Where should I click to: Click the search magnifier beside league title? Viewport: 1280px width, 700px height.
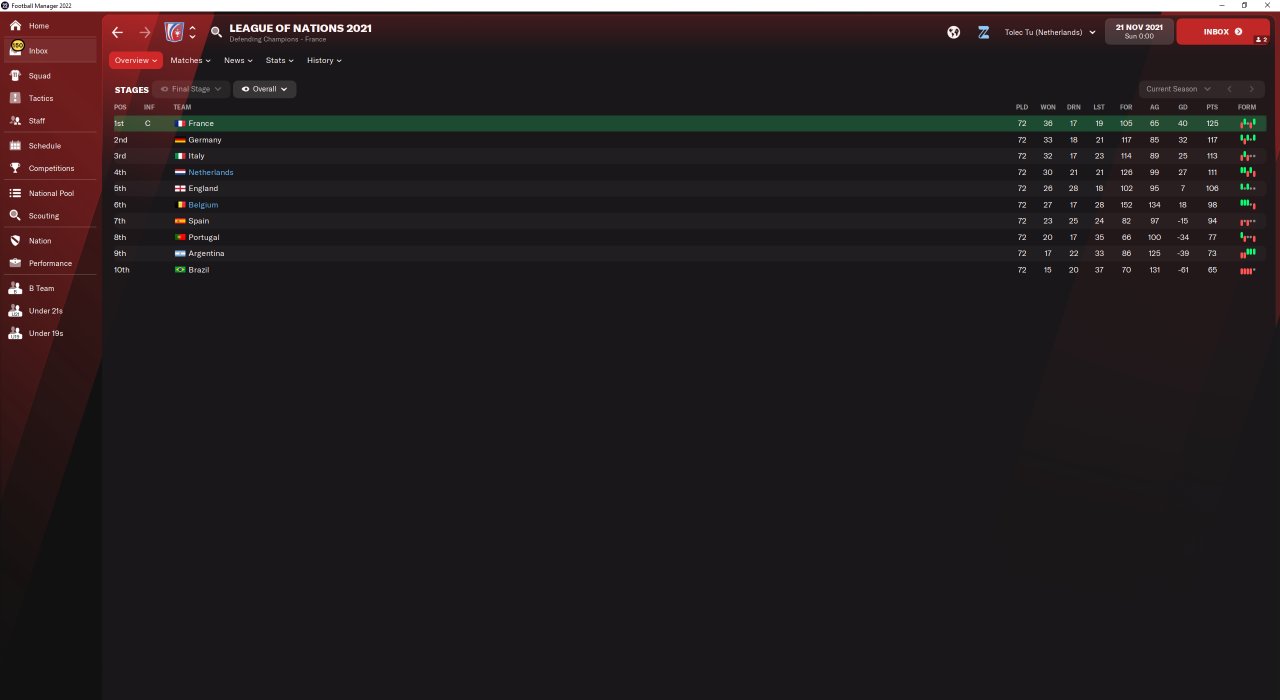216,32
